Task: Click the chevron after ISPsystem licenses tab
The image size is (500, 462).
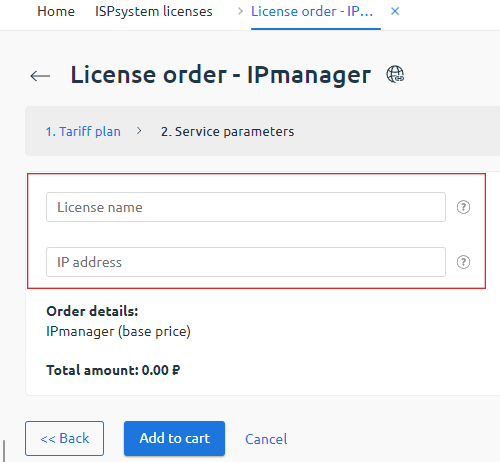Action: (240, 11)
